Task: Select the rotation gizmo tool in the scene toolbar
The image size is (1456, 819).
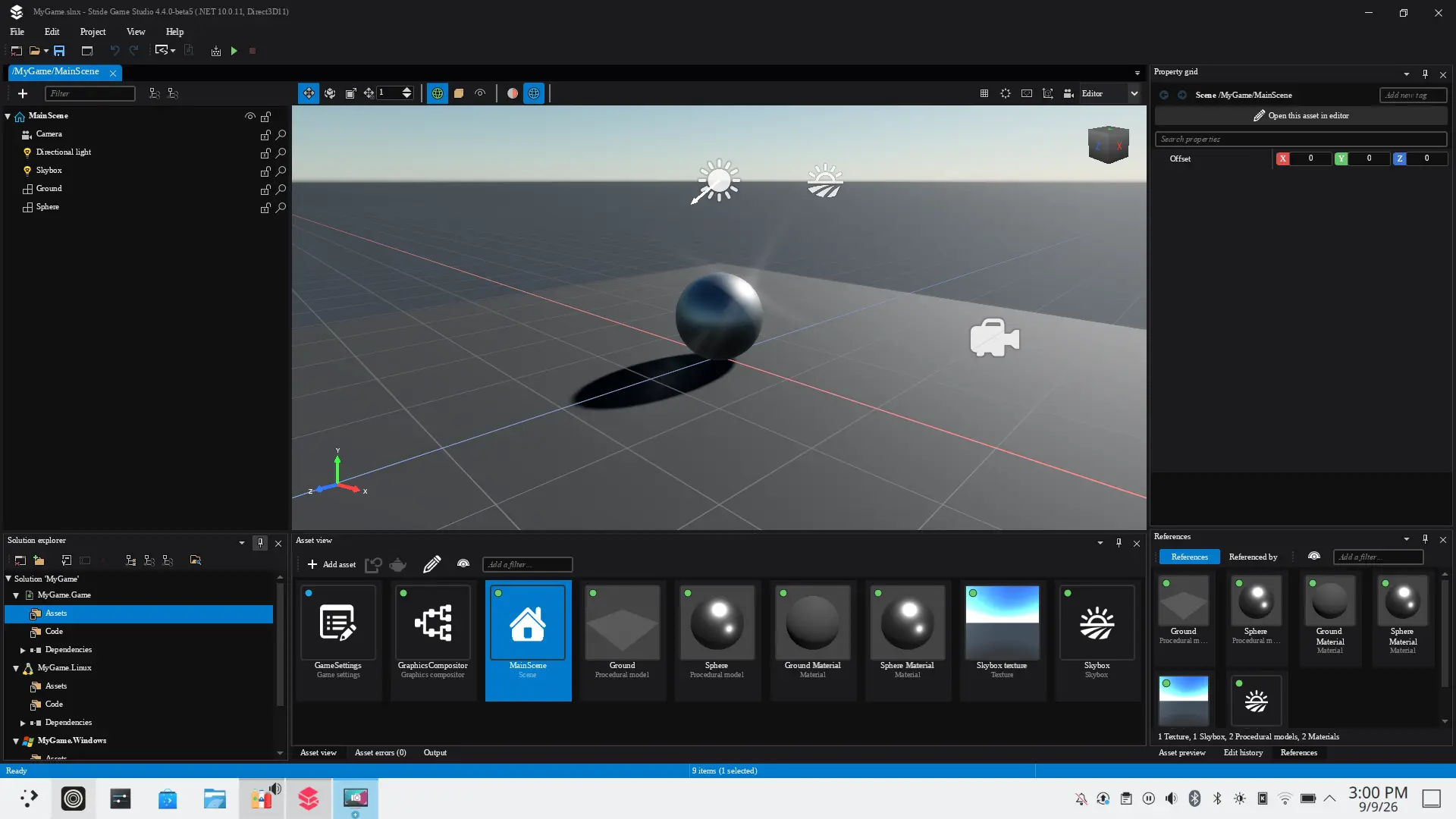Action: [x=330, y=93]
